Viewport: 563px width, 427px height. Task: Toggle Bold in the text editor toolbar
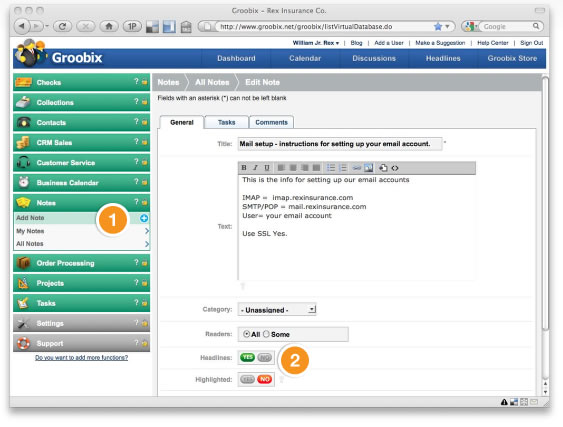pos(244,168)
